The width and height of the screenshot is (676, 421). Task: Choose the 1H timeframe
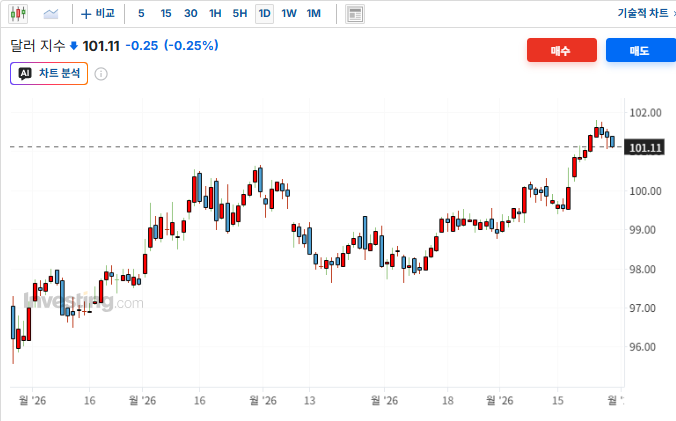[x=215, y=14]
